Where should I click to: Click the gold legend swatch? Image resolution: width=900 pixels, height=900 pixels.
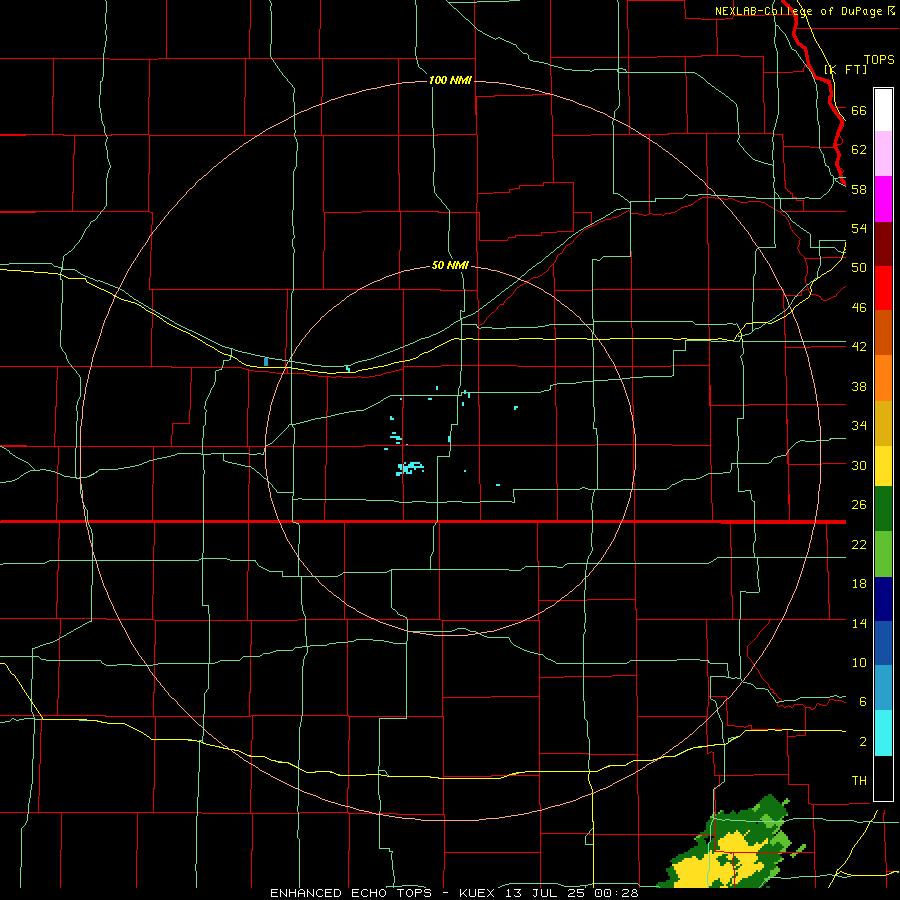(883, 423)
